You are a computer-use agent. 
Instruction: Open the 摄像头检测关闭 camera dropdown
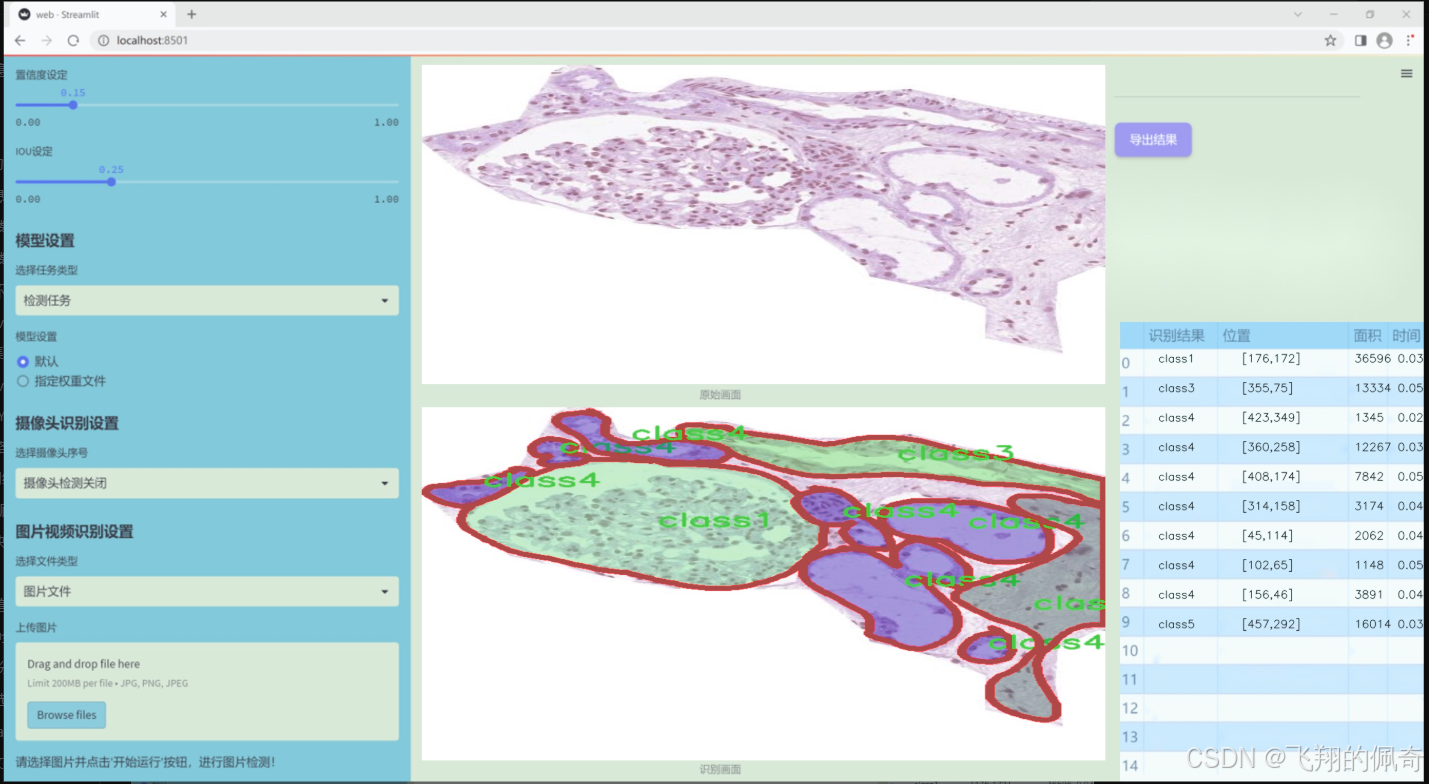(x=207, y=483)
